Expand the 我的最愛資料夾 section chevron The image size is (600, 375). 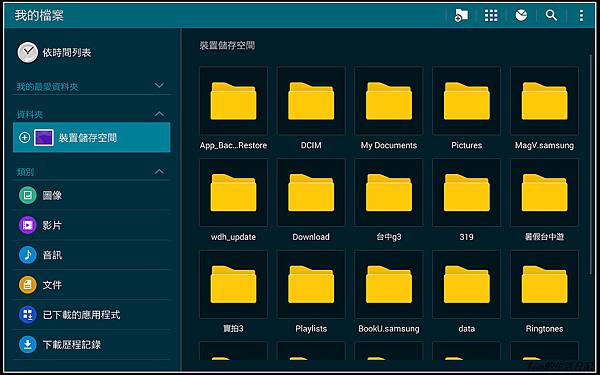pyautogui.click(x=159, y=85)
